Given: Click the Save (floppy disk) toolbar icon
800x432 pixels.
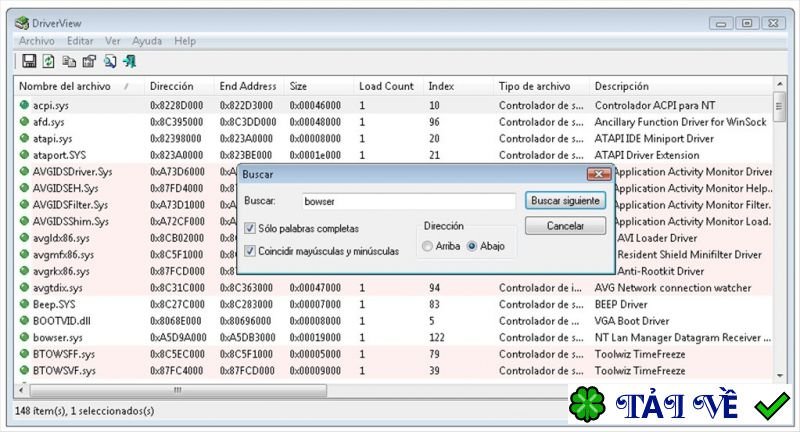Looking at the screenshot, I should click(x=29, y=62).
